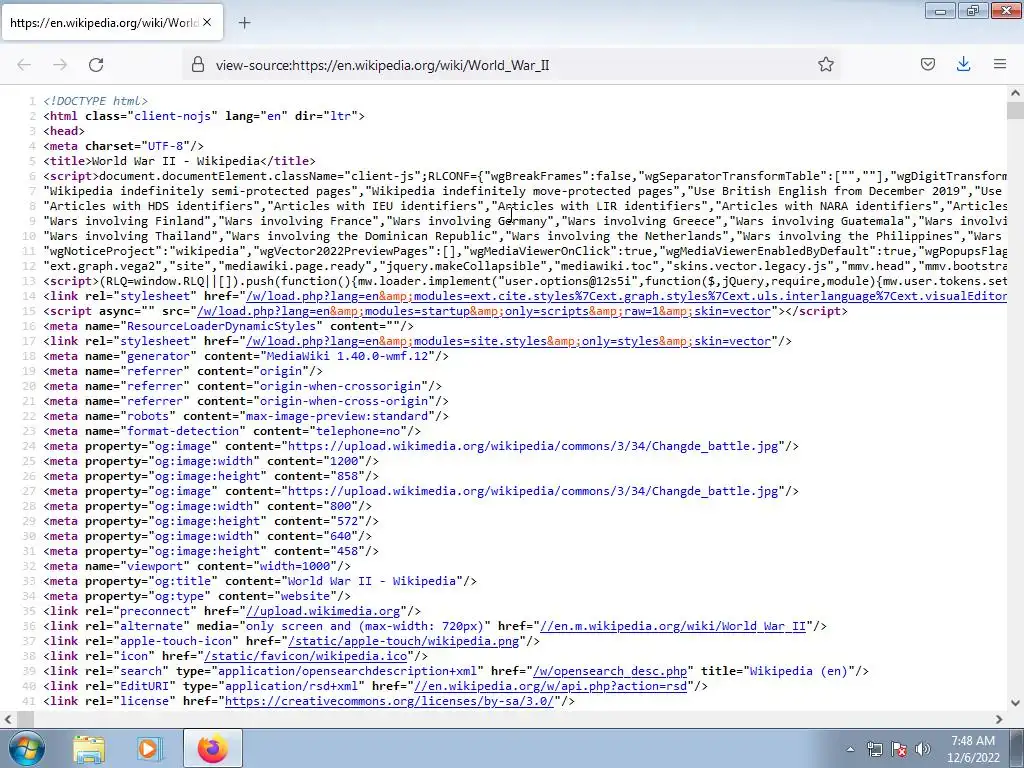1024x768 pixels.
Task: Click the "Wikipedia (en)" title value
Action: [799, 671]
